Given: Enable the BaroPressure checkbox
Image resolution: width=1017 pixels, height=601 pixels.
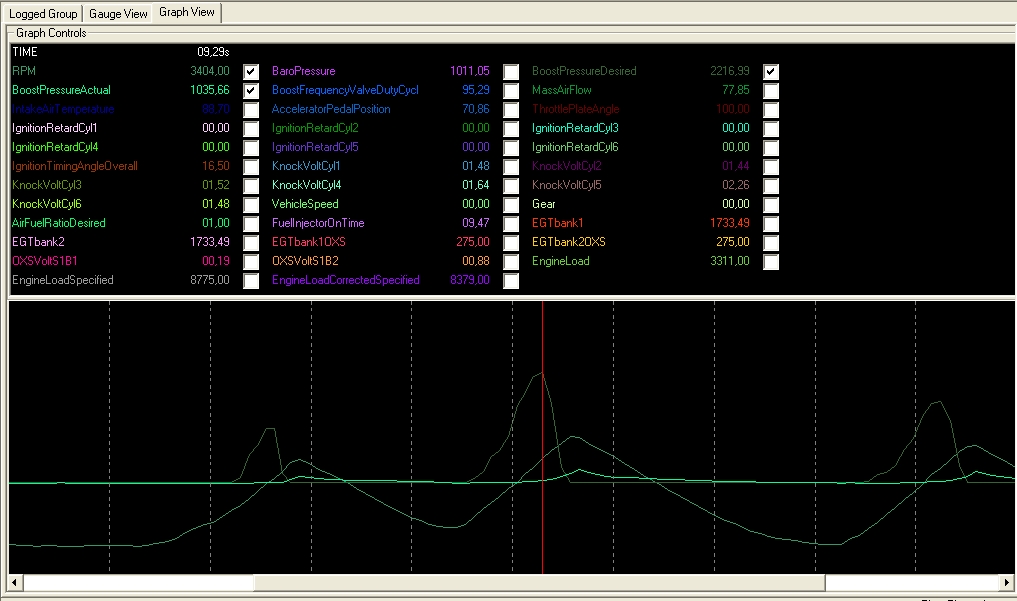Looking at the screenshot, I should (511, 72).
